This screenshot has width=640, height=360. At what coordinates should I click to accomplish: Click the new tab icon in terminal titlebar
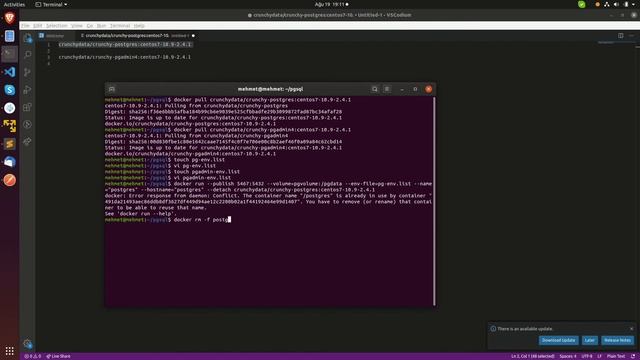tap(112, 89)
